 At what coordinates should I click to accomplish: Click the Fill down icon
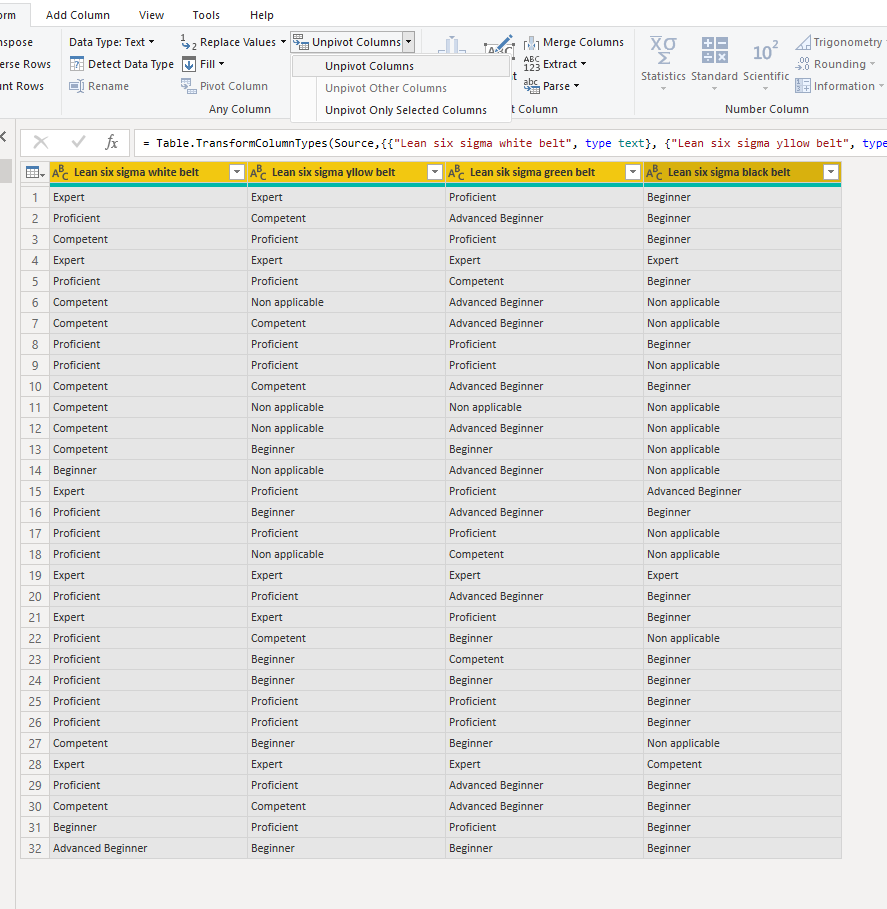click(189, 64)
